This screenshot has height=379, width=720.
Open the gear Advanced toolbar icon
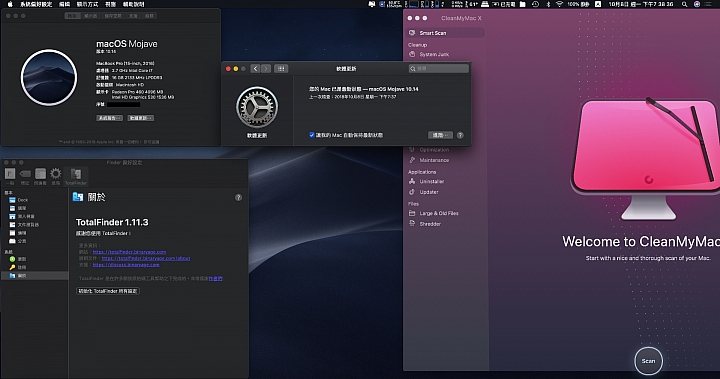click(56, 176)
